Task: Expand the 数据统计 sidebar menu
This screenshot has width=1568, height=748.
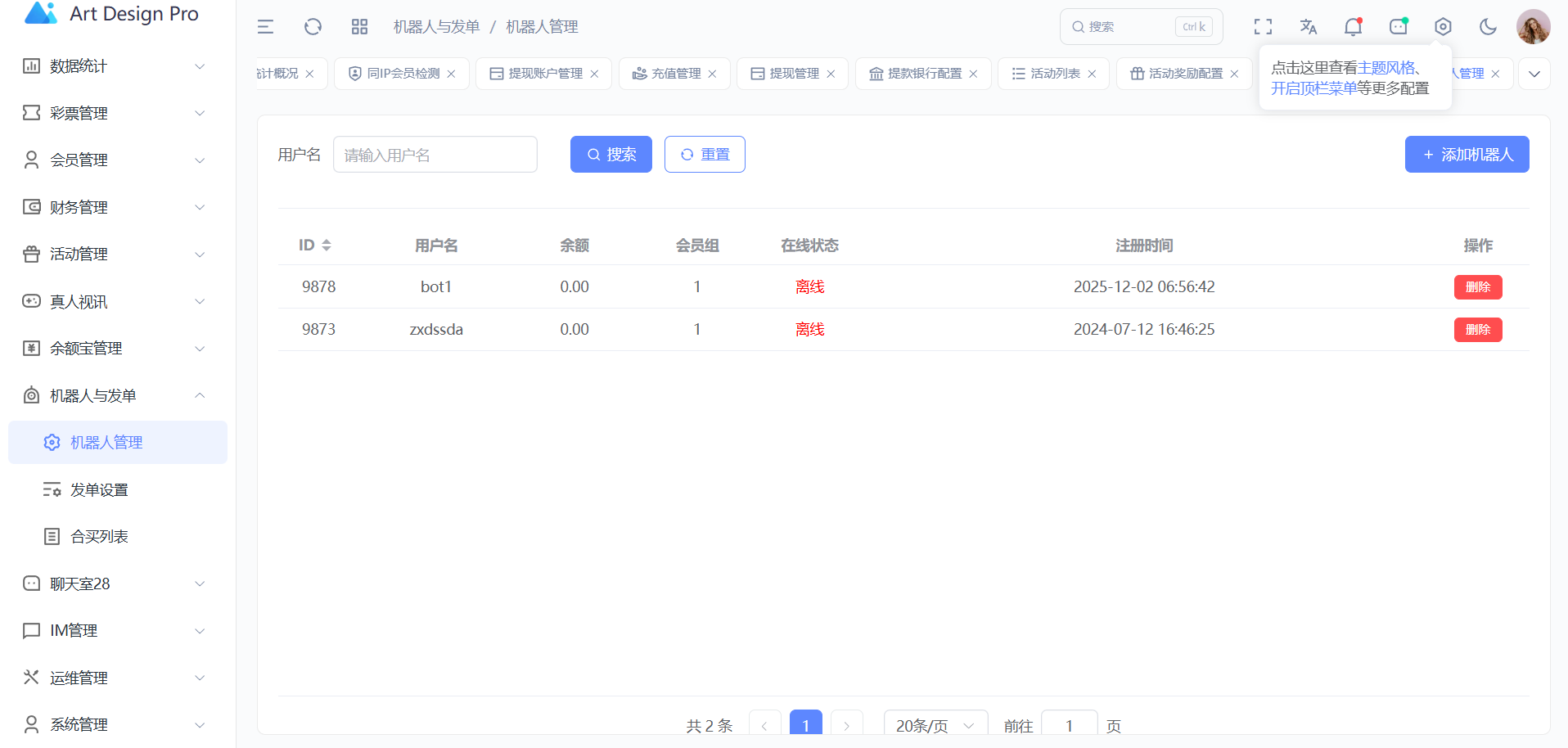Action: [x=113, y=66]
